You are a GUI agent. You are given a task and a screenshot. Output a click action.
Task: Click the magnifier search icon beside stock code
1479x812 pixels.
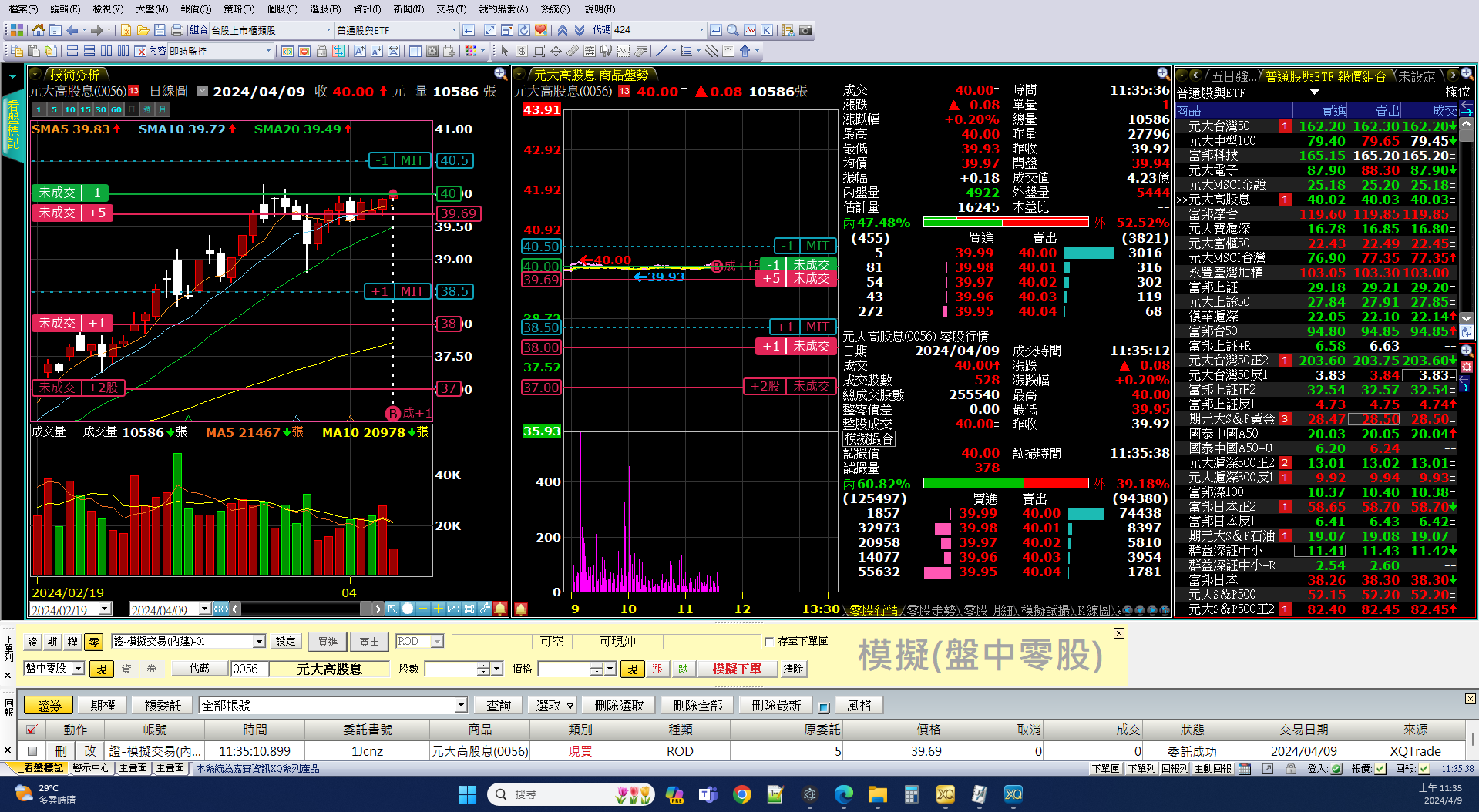[x=733, y=30]
